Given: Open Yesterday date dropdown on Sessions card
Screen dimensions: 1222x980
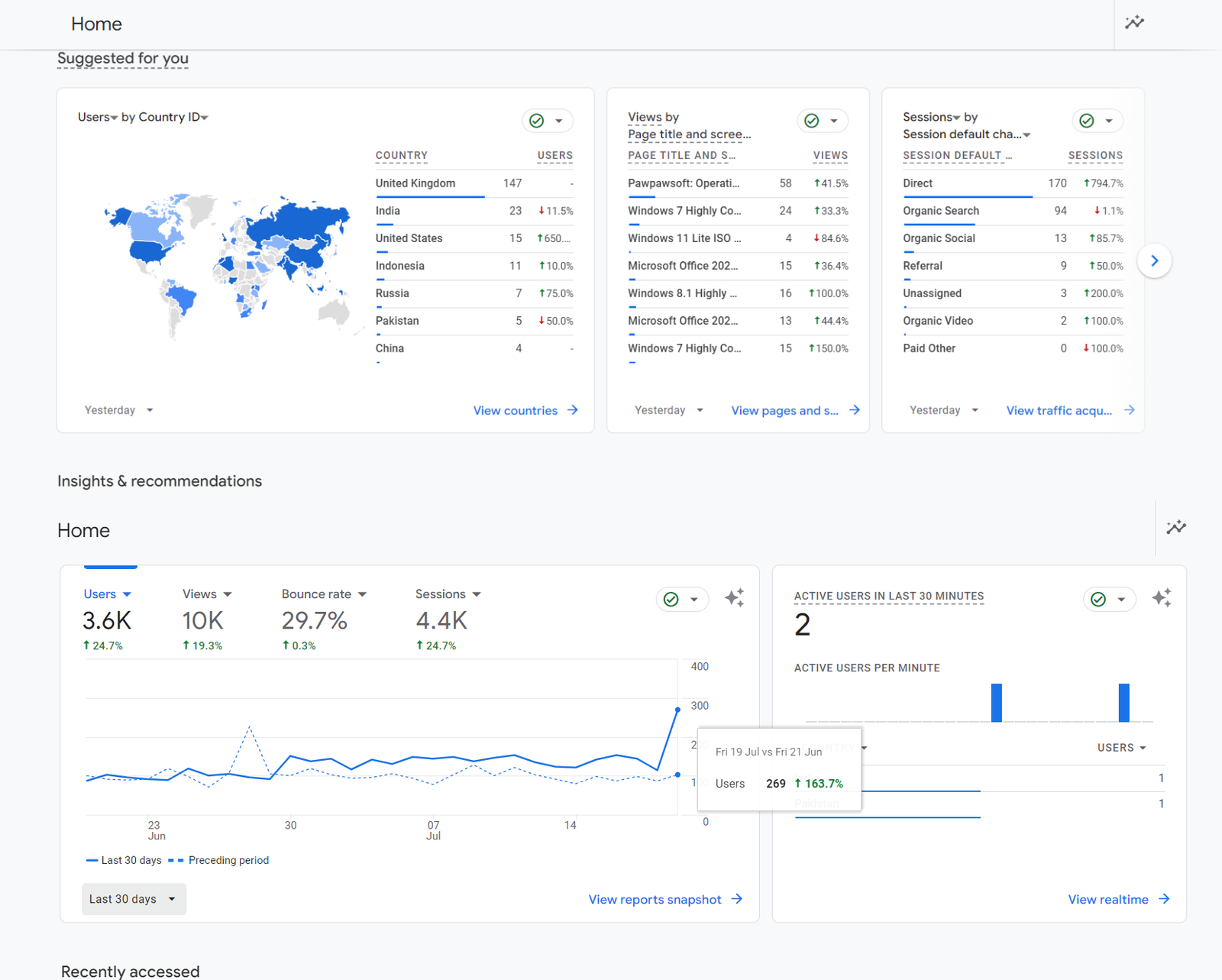Looking at the screenshot, I should pyautogui.click(x=944, y=410).
